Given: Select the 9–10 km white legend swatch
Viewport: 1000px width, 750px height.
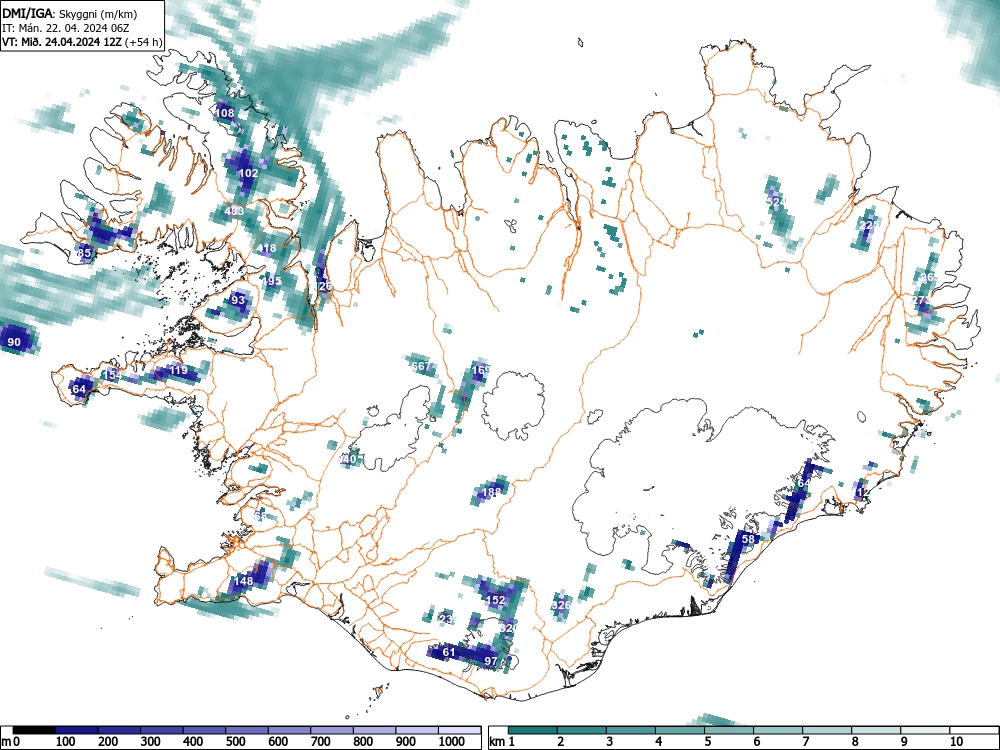Looking at the screenshot, I should (x=925, y=730).
